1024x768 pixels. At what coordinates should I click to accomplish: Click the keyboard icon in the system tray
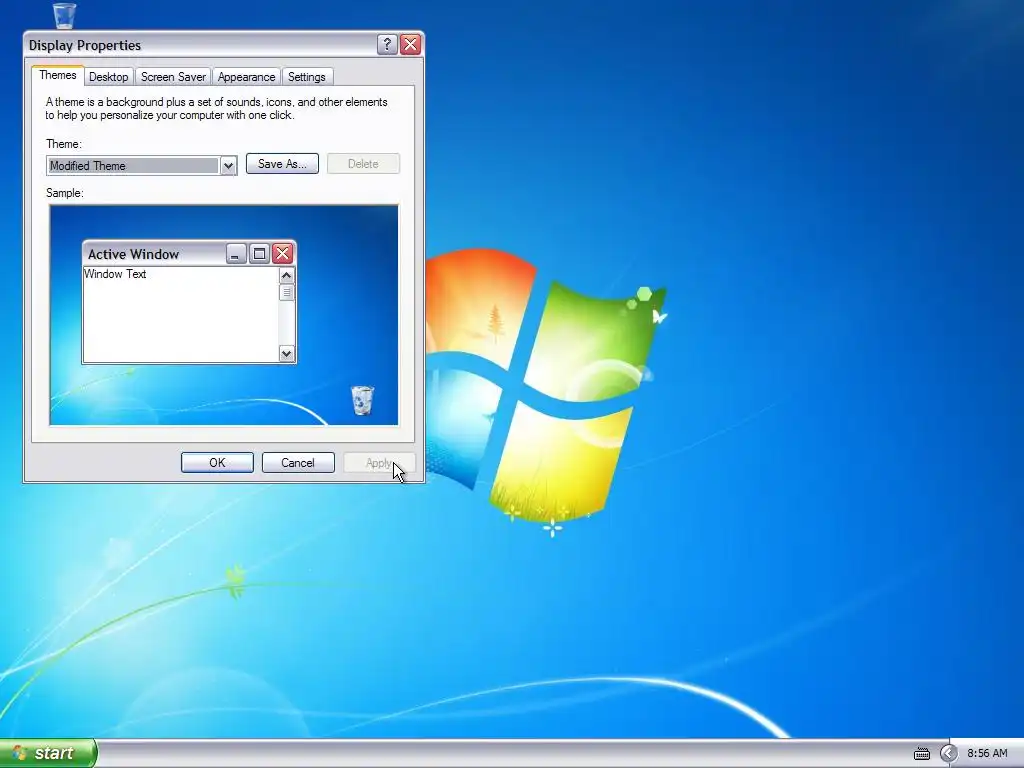tap(921, 754)
